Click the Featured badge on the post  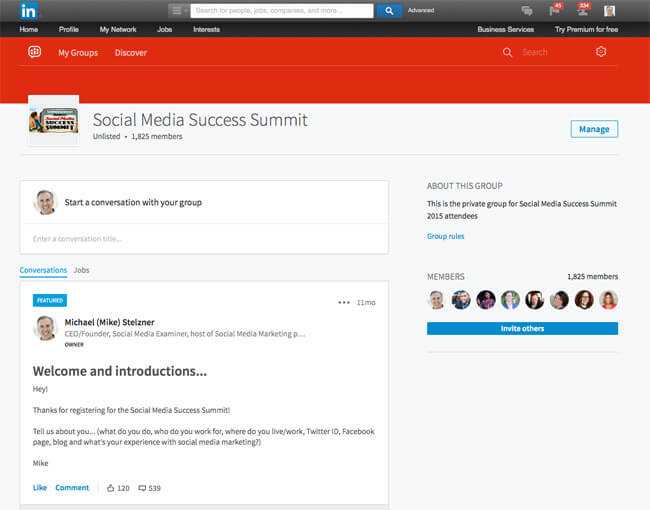click(50, 300)
